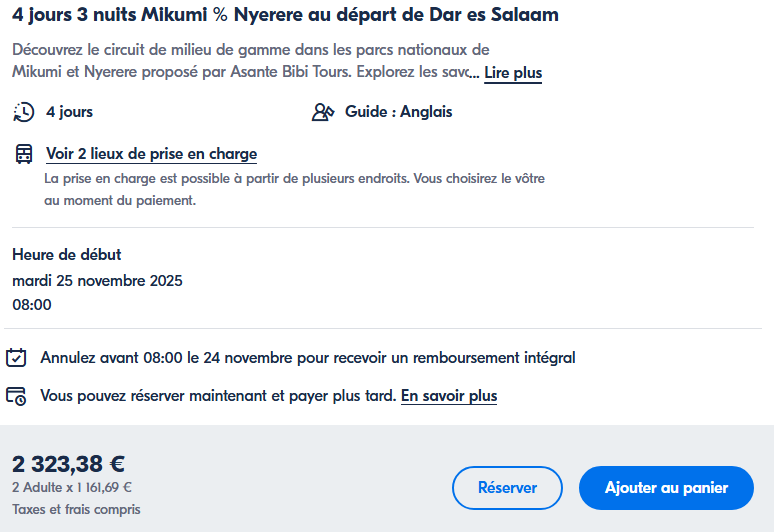774x532 pixels.
Task: Click the Taxes et frais compris note
Action: tap(76, 510)
